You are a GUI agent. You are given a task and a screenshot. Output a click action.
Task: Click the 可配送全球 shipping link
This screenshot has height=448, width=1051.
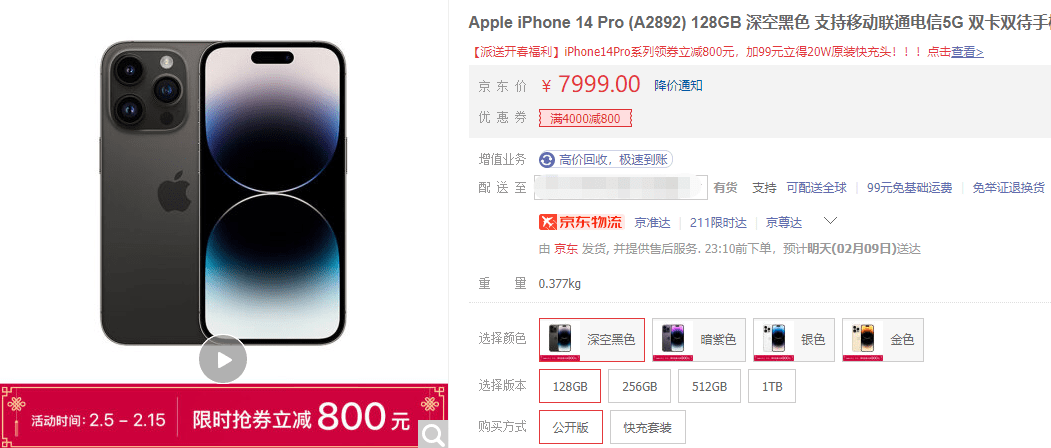pyautogui.click(x=816, y=188)
